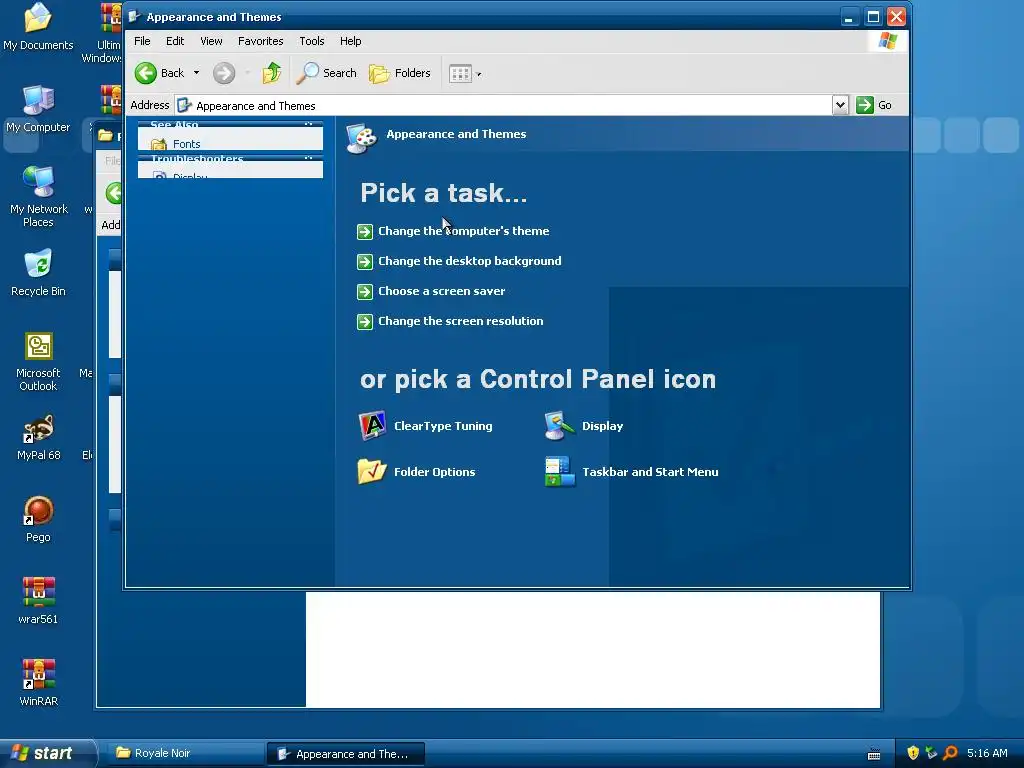Image resolution: width=1024 pixels, height=768 pixels.
Task: Click Appearance and Themes palette header icon
Action: [x=361, y=137]
